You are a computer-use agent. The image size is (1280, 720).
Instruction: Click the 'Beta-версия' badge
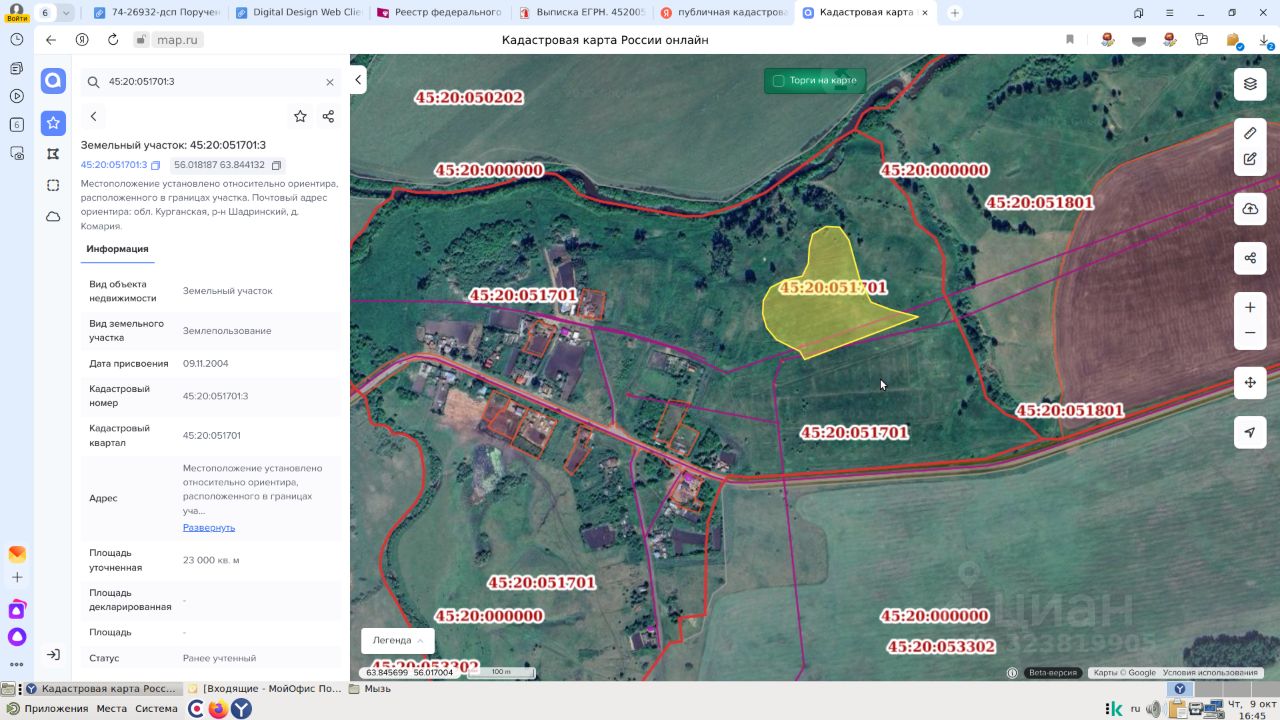pyautogui.click(x=1053, y=673)
